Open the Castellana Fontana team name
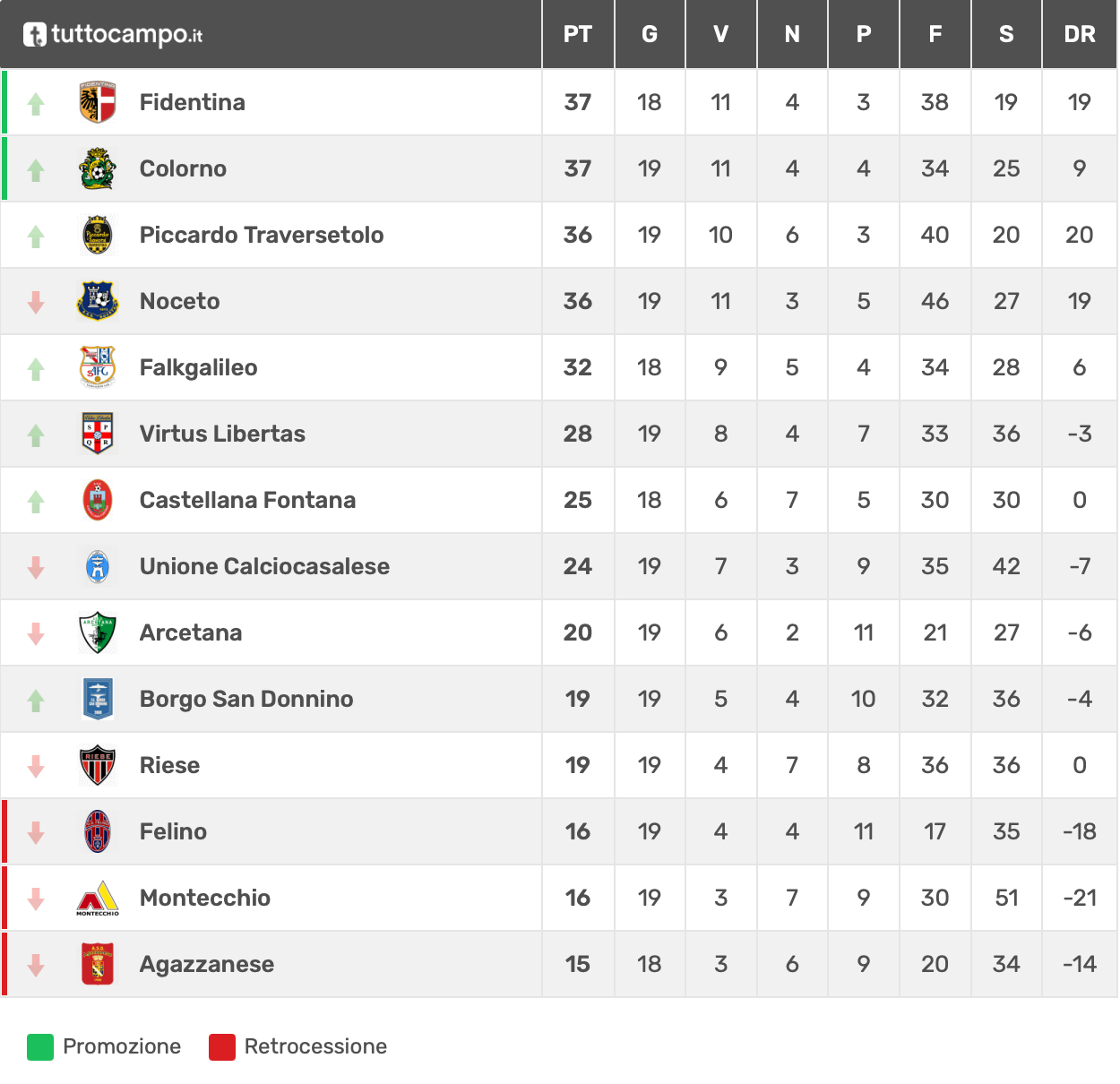Viewport: 1120px width, 1084px height. (247, 500)
